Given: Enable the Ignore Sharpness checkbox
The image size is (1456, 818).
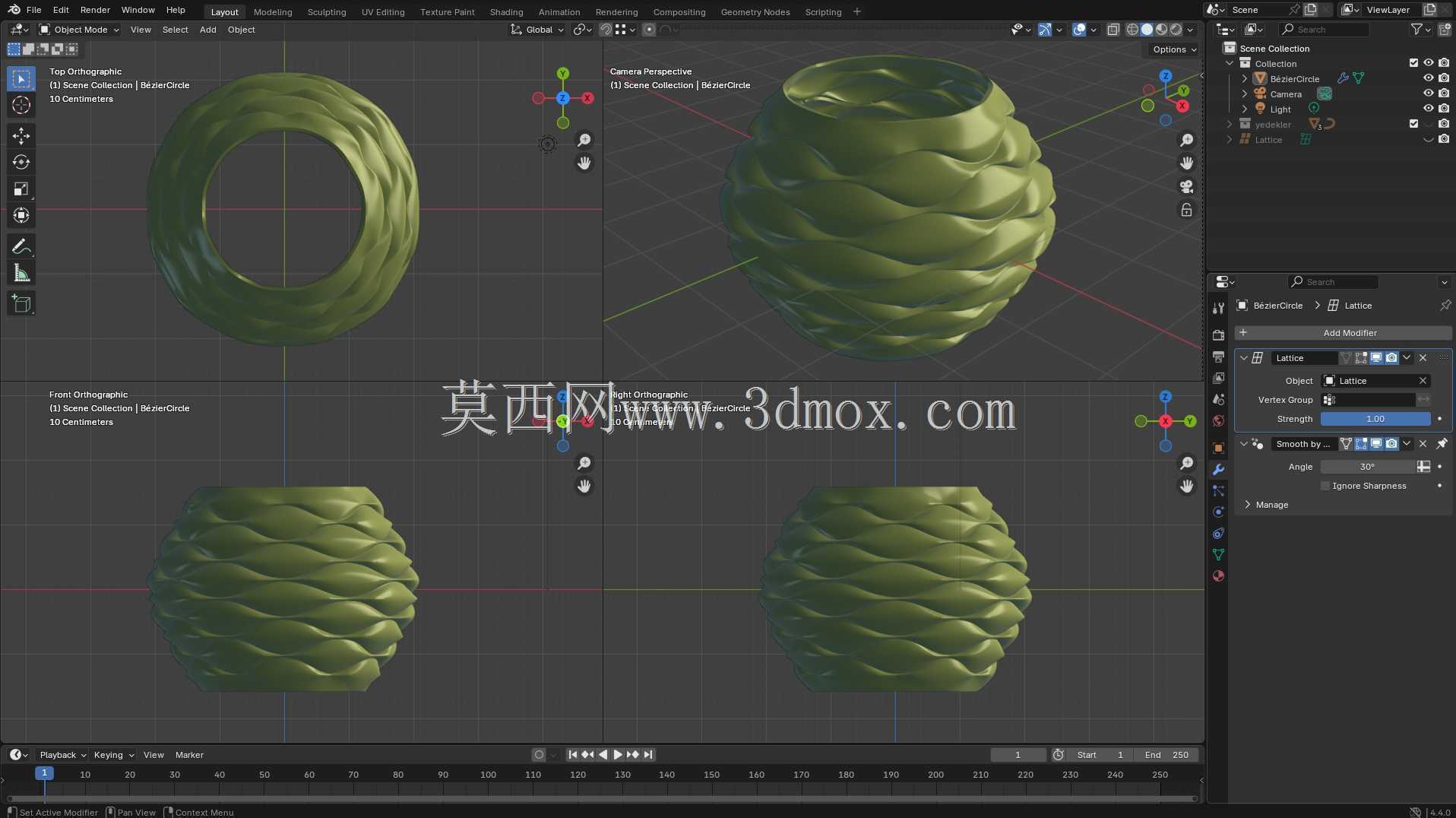Looking at the screenshot, I should pos(1325,486).
